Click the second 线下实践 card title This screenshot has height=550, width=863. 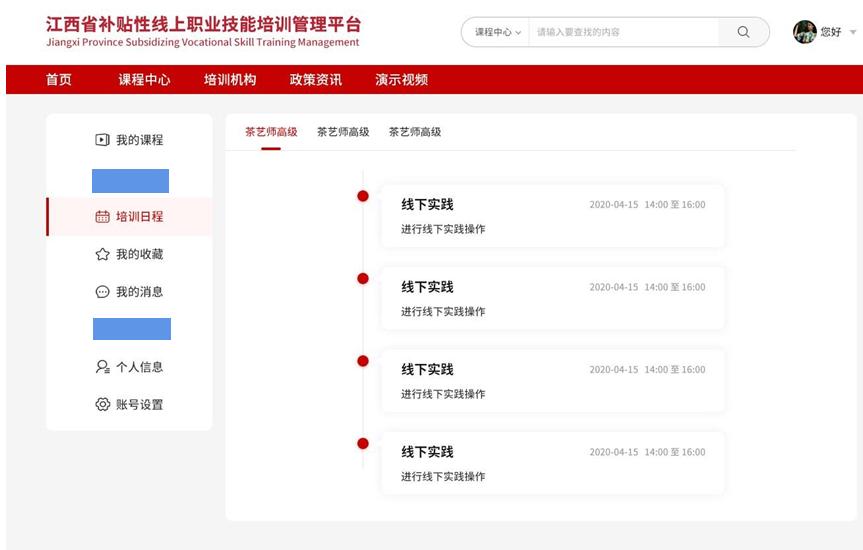point(427,287)
